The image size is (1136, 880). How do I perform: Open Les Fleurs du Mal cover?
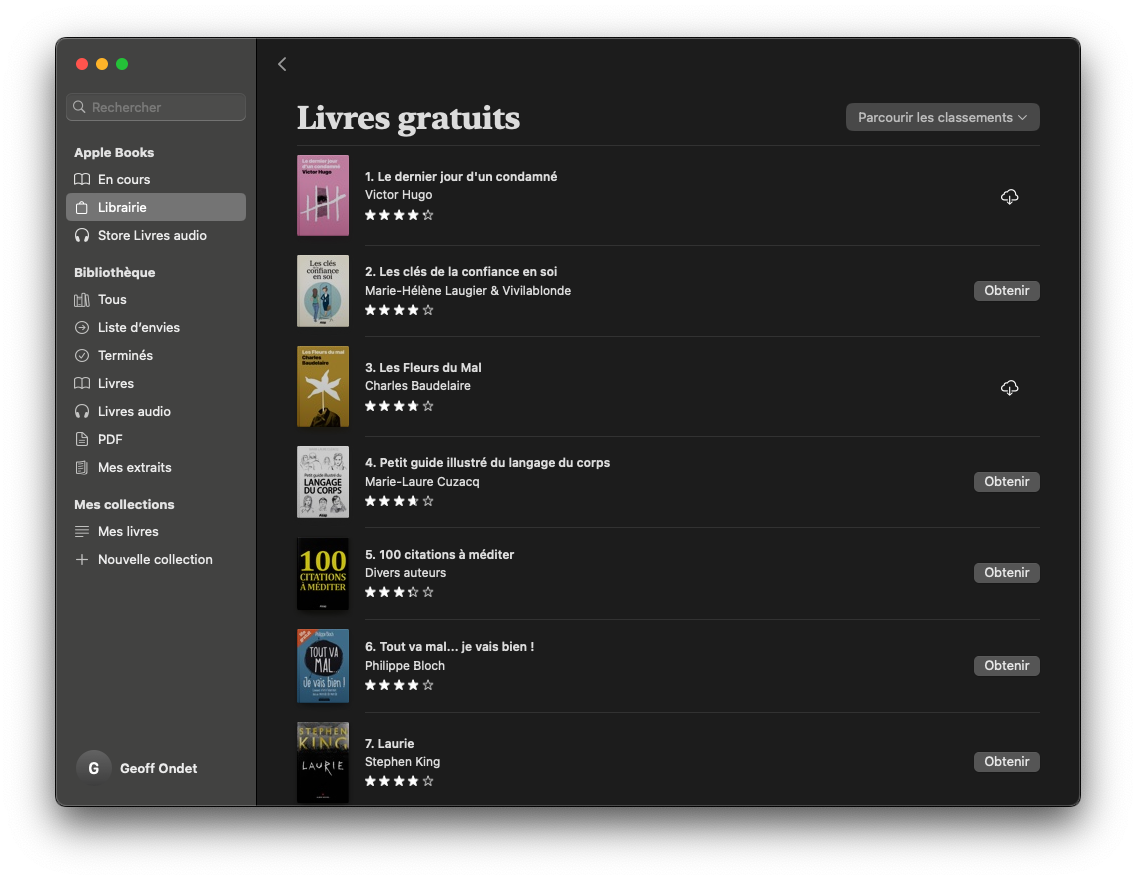pos(322,386)
